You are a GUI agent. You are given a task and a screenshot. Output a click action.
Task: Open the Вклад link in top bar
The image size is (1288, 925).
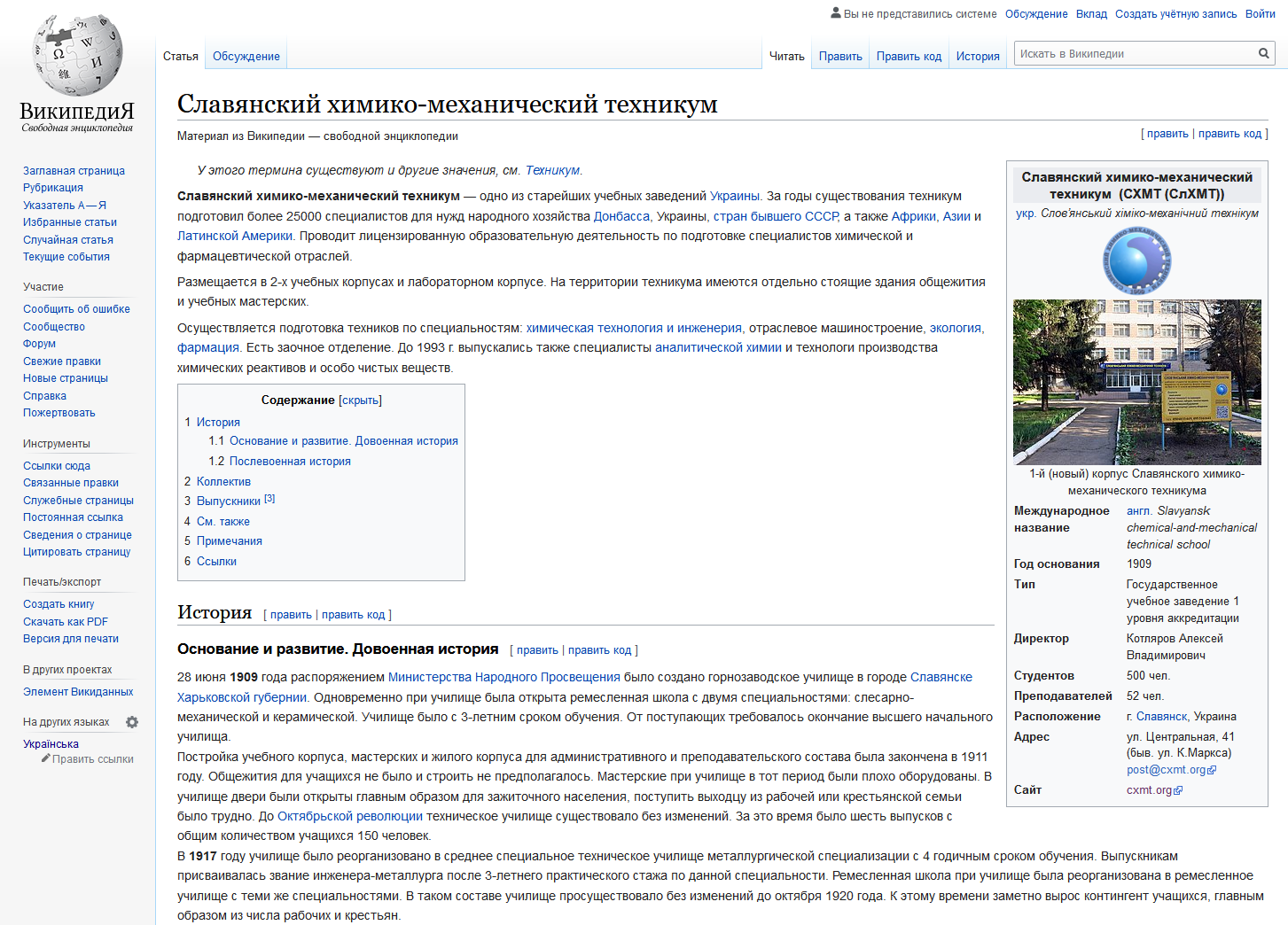[1091, 14]
